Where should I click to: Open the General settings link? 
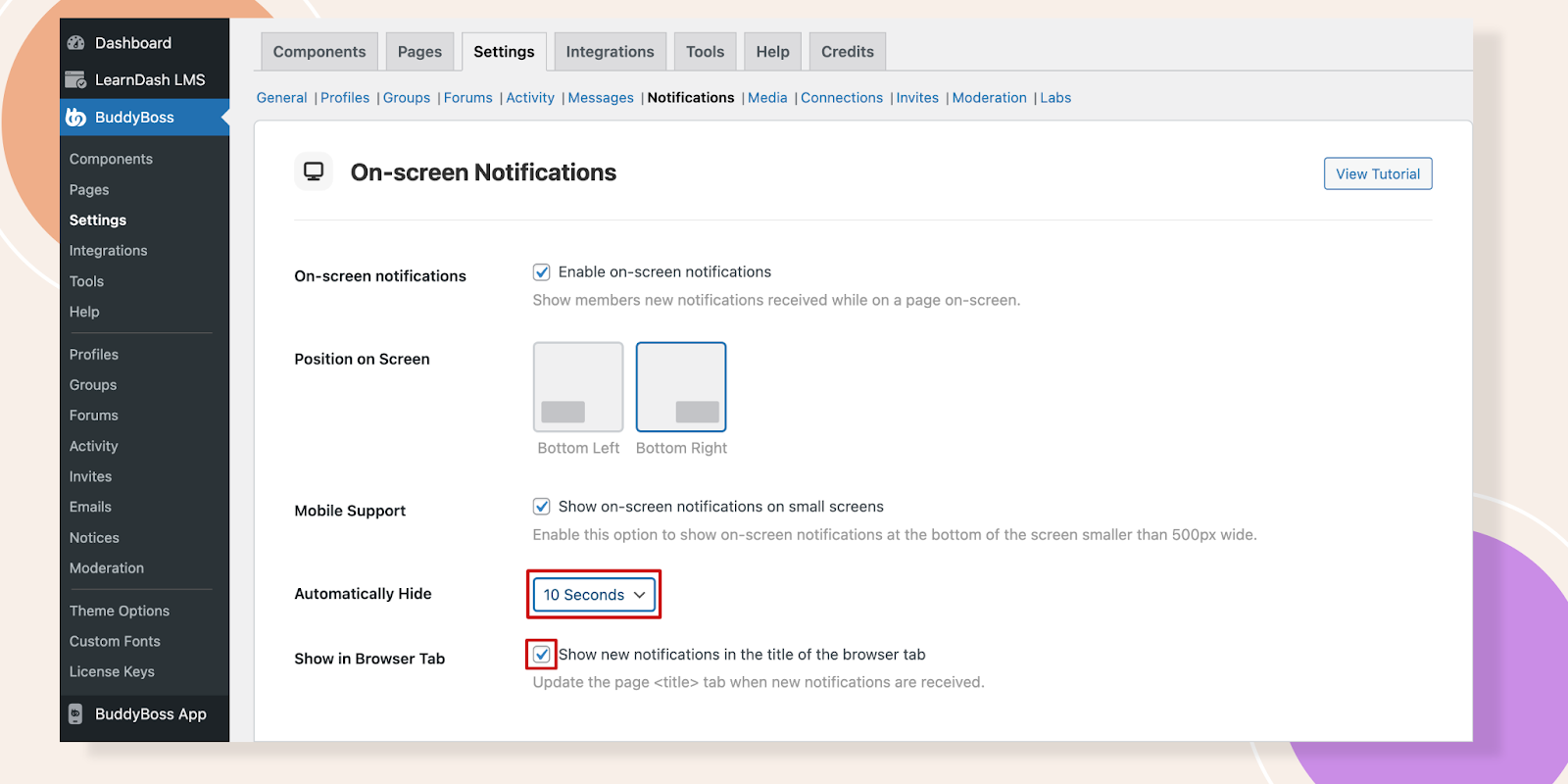282,98
